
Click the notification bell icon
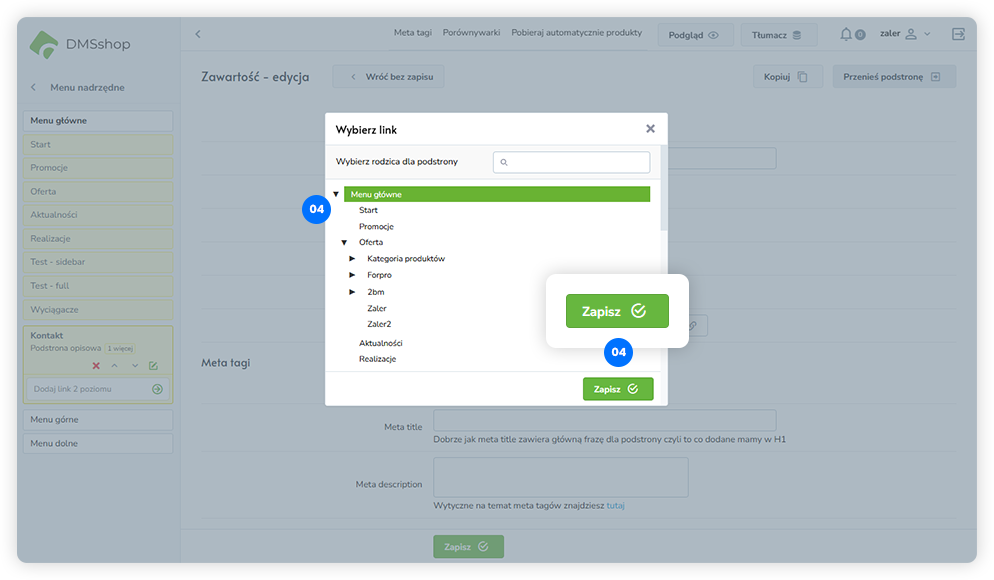click(847, 34)
